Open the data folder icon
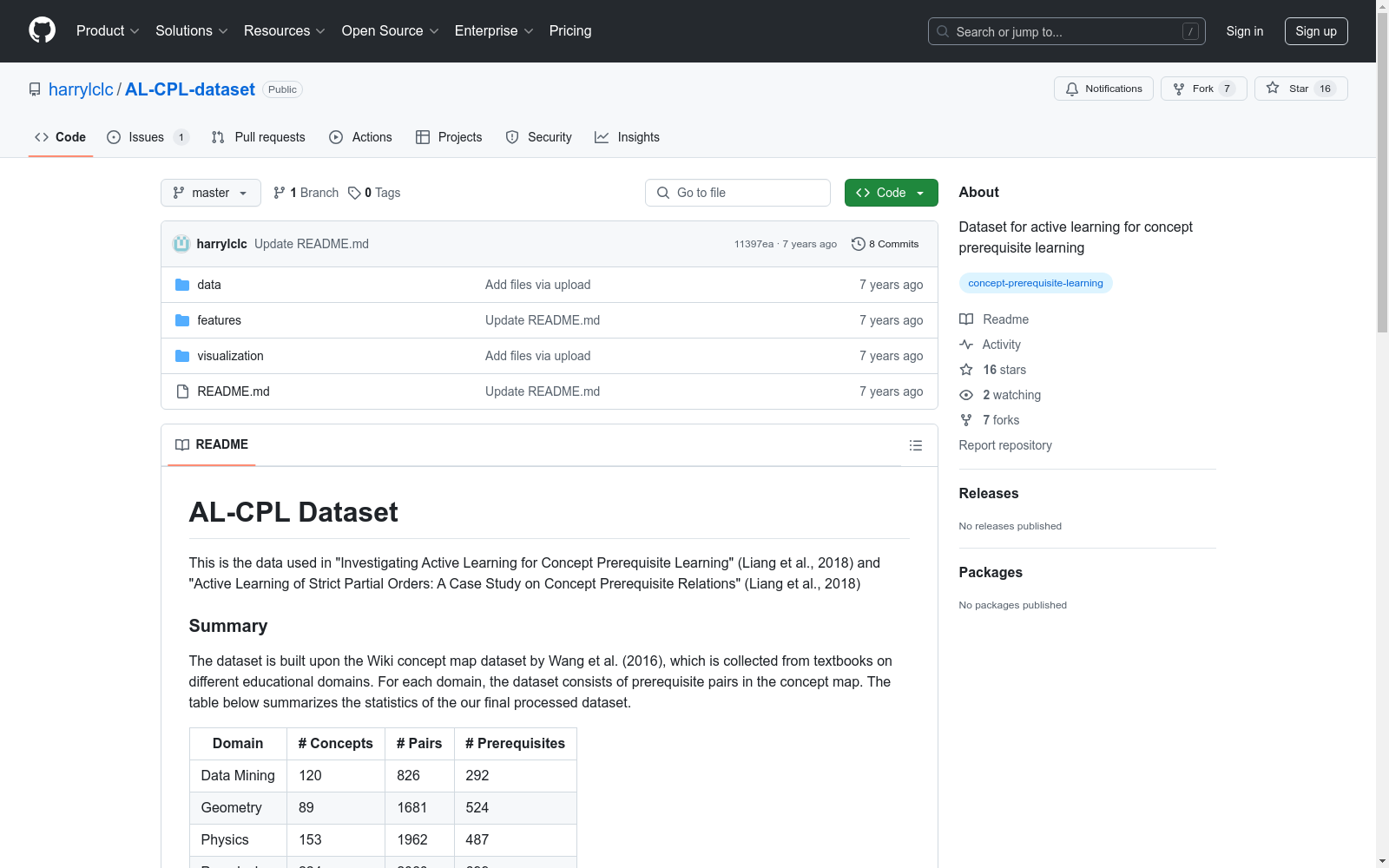This screenshot has height=868, width=1389. (182, 285)
